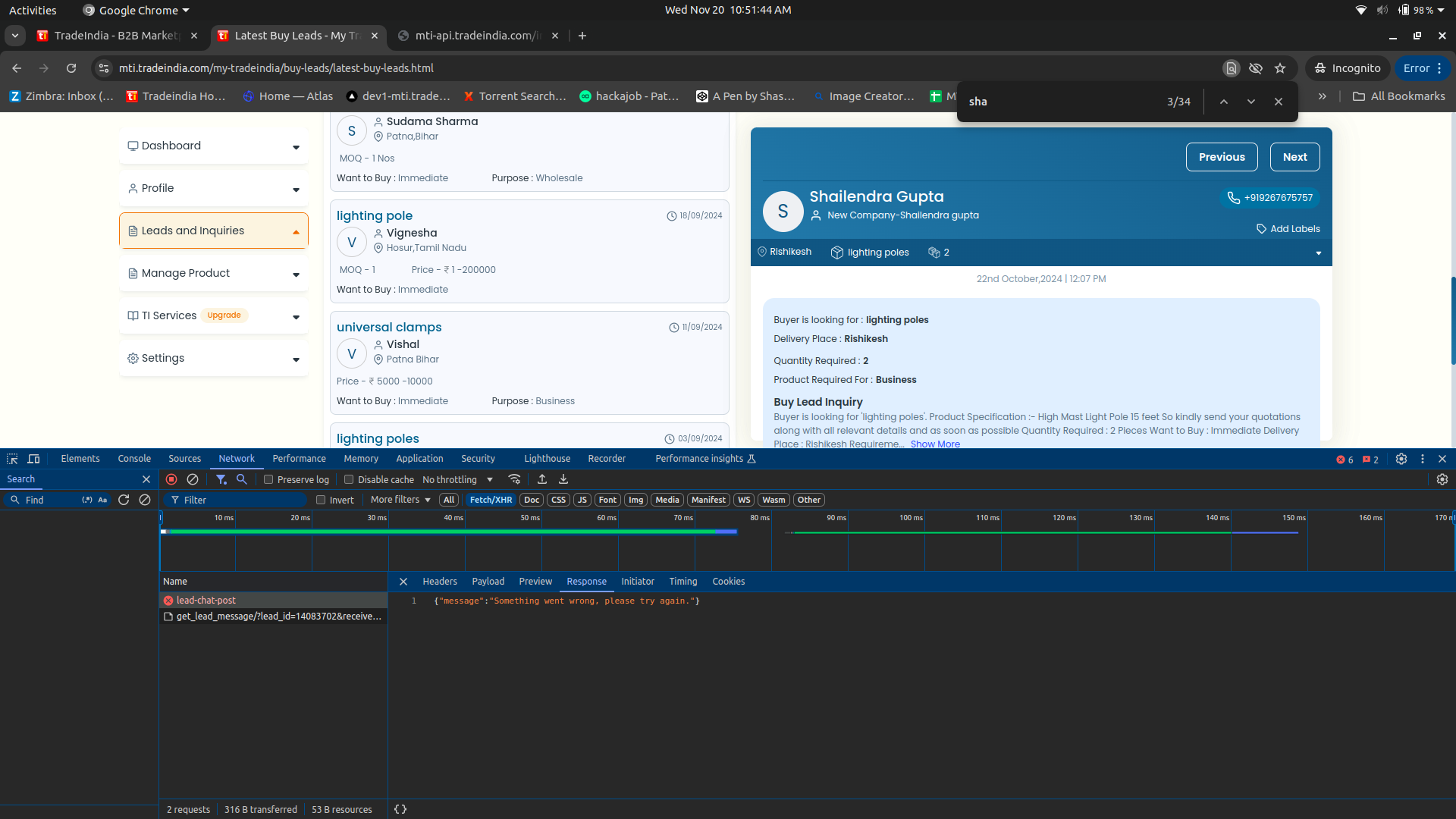Screen dimensions: 1456x819
Task: Click the Next lead button
Action: tap(1294, 157)
